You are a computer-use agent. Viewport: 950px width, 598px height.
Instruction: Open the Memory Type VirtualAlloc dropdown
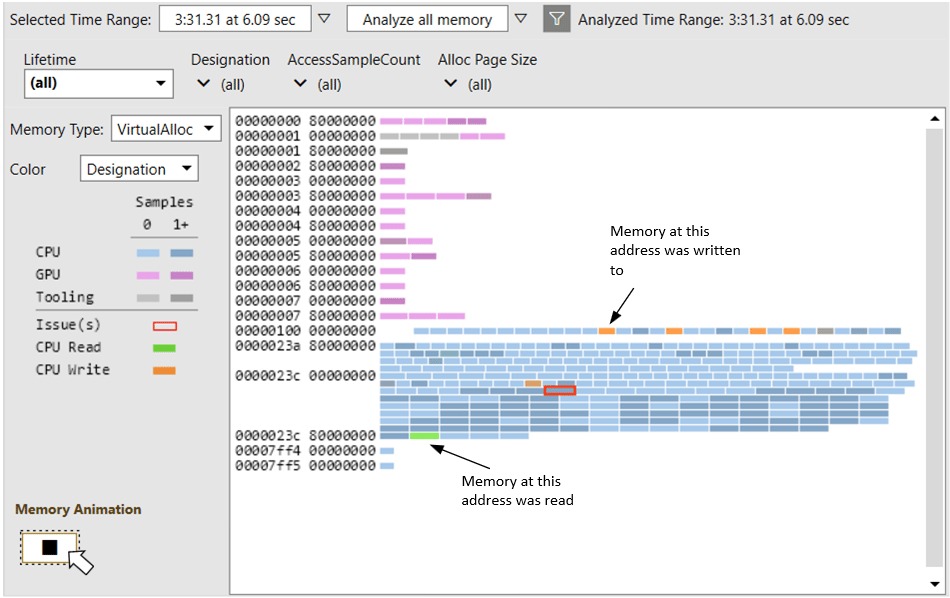[166, 129]
